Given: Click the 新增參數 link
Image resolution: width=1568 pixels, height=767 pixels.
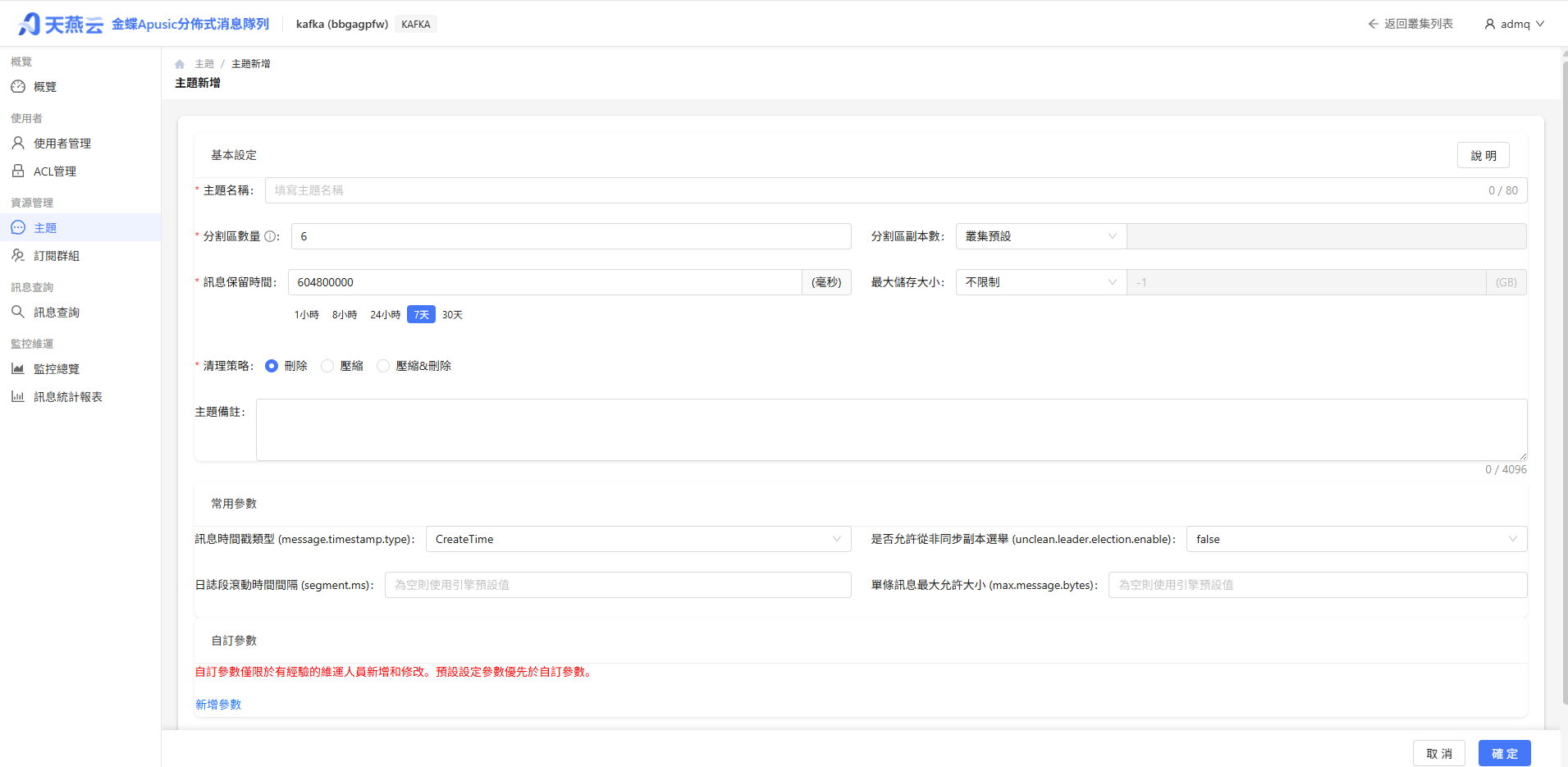Looking at the screenshot, I should pos(218,705).
